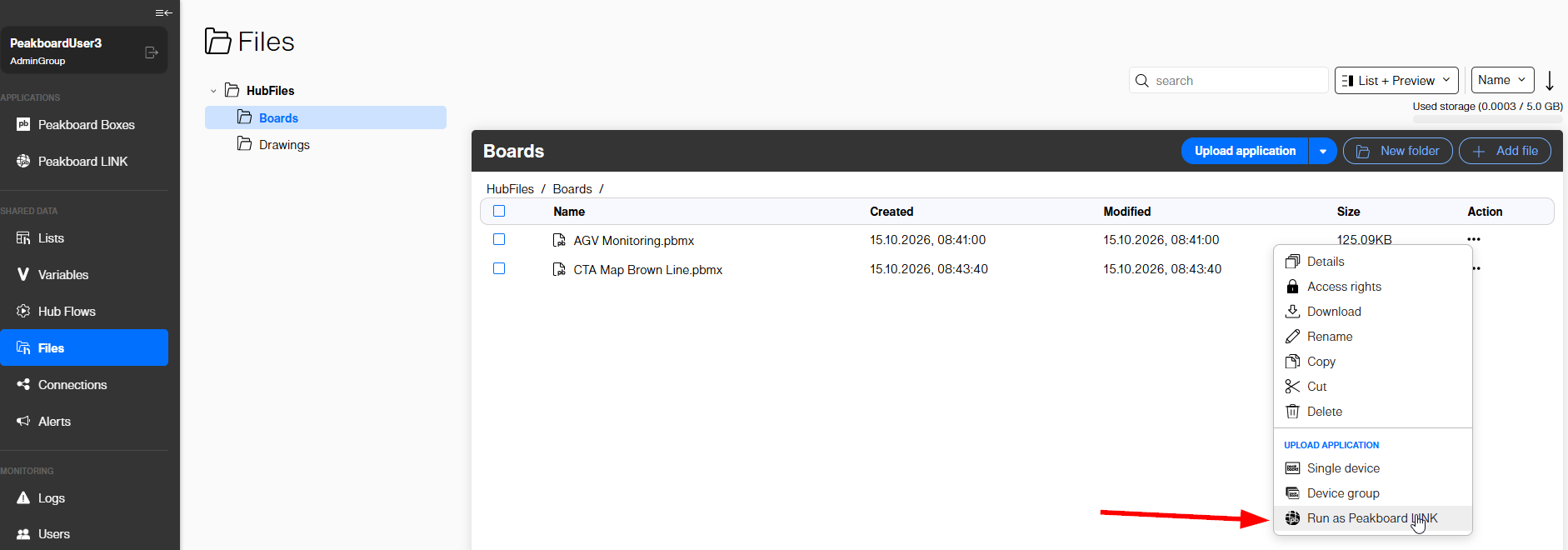Click the Name column header
The width and height of the screenshot is (1568, 550).
pyautogui.click(x=569, y=212)
